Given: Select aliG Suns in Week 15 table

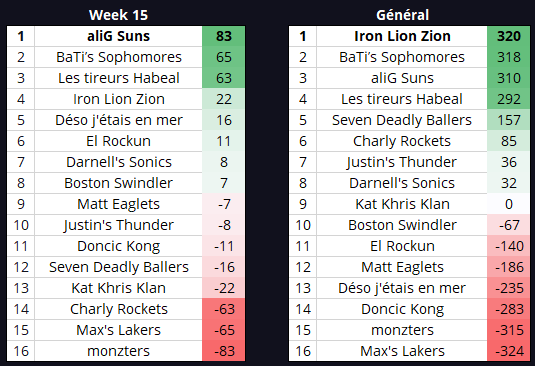Looking at the screenshot, I should [x=118, y=36].
